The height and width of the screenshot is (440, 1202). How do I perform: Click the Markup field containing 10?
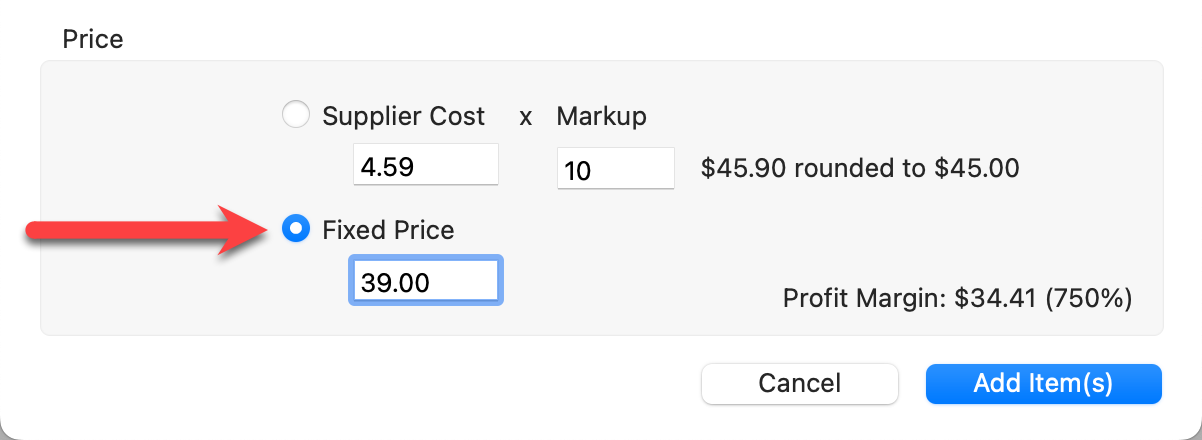click(x=615, y=169)
